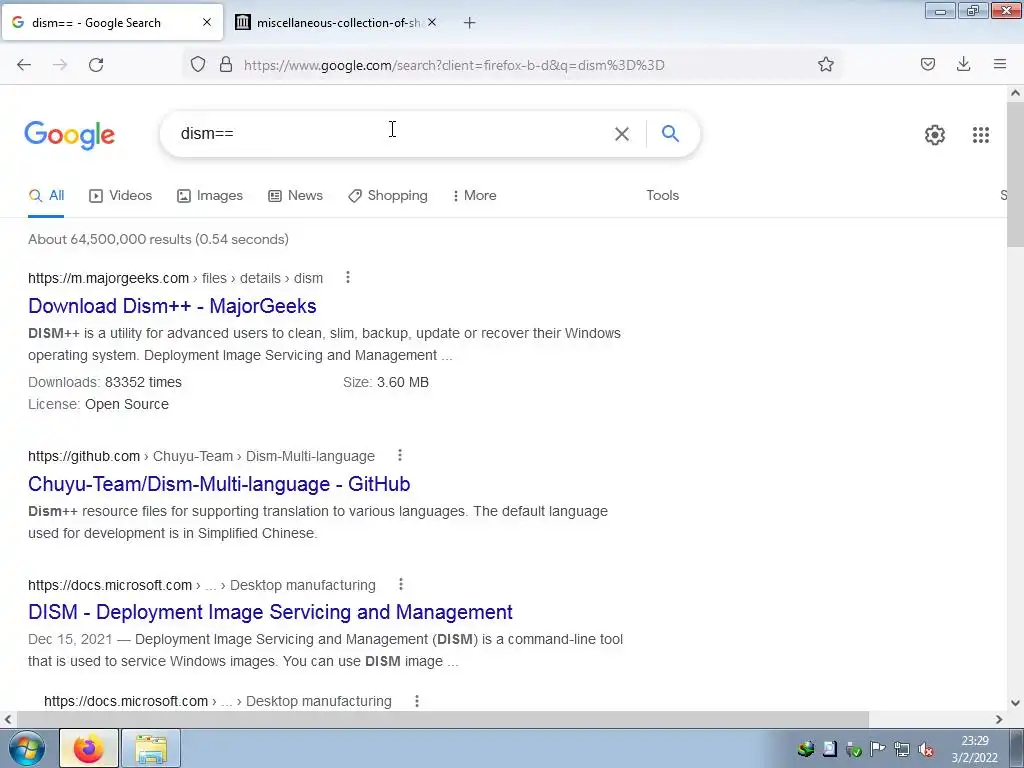Close the dism== Google Search tab
The width and height of the screenshot is (1024, 768).
pyautogui.click(x=207, y=22)
